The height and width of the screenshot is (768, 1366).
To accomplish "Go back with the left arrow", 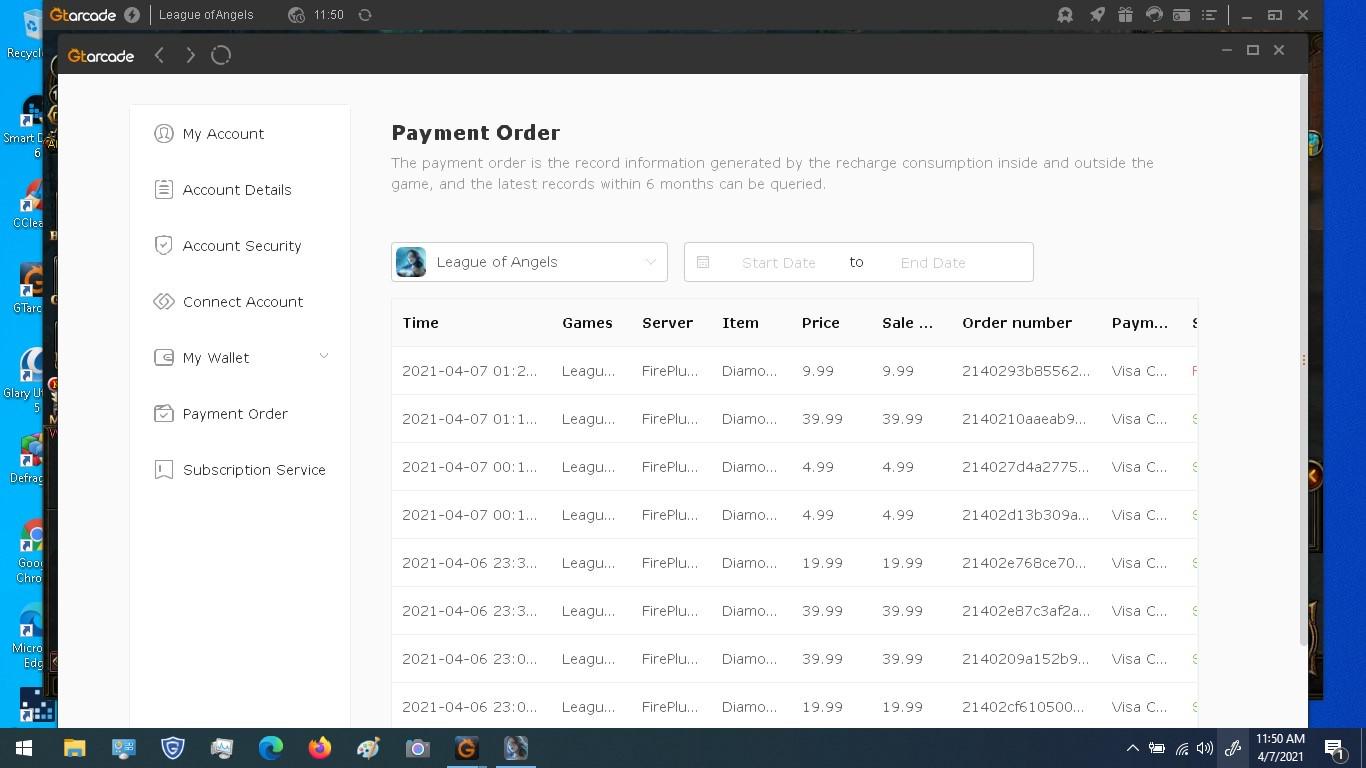I will 159,55.
